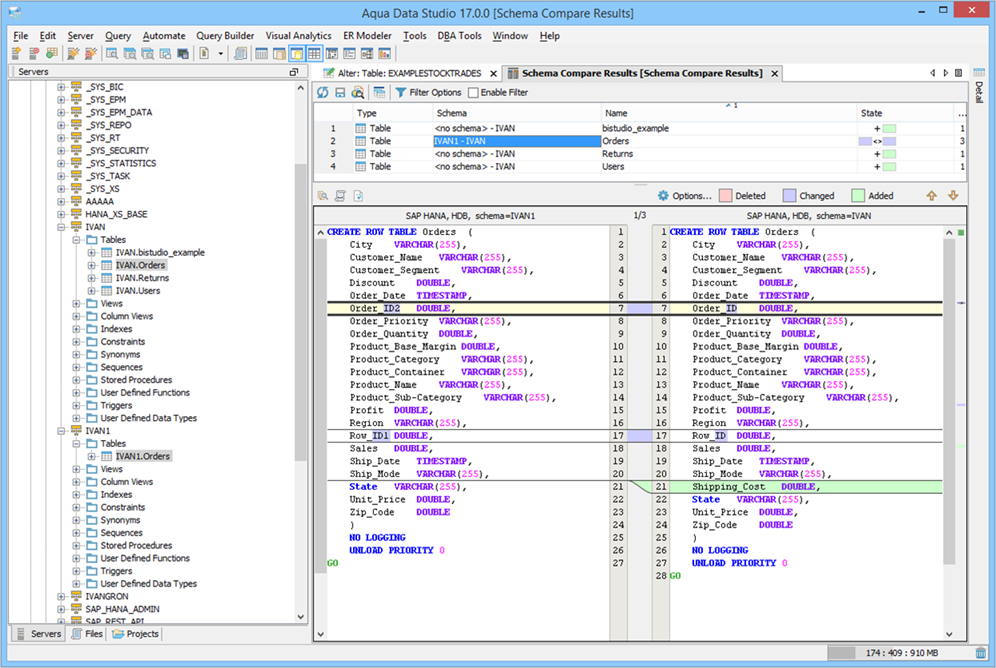
Task: Open the DBA Tools menu
Action: pyautogui.click(x=459, y=36)
